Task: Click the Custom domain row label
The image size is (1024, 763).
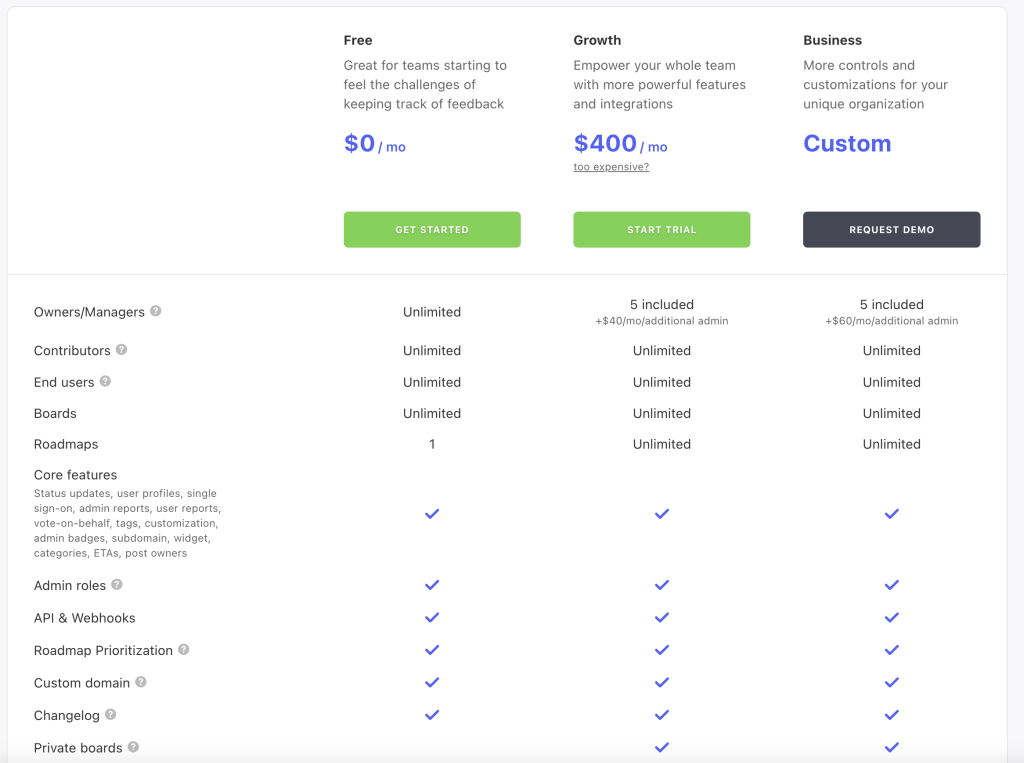Action: coord(82,683)
